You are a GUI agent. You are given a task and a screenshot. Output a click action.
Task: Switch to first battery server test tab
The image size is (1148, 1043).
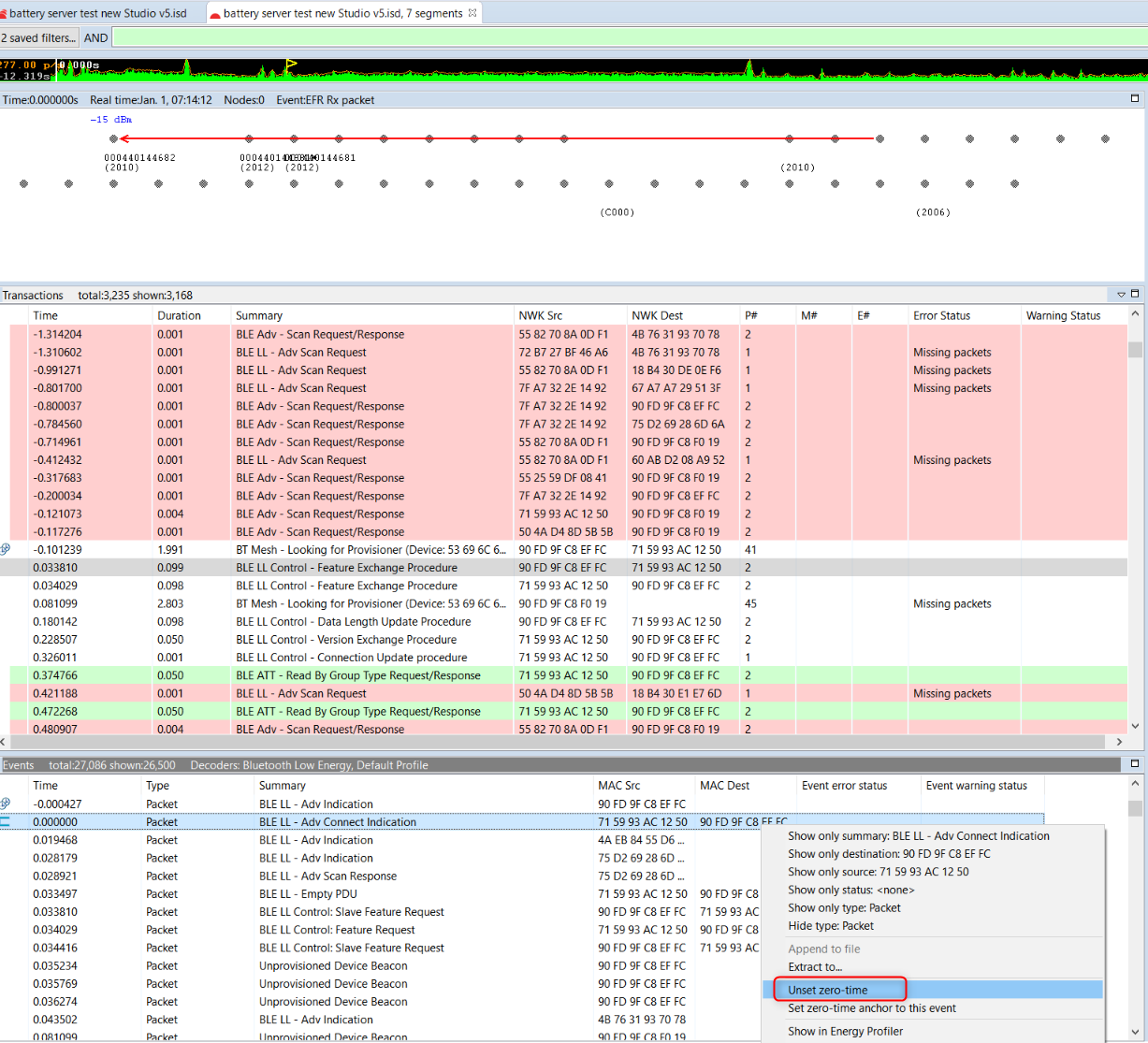pos(97,13)
